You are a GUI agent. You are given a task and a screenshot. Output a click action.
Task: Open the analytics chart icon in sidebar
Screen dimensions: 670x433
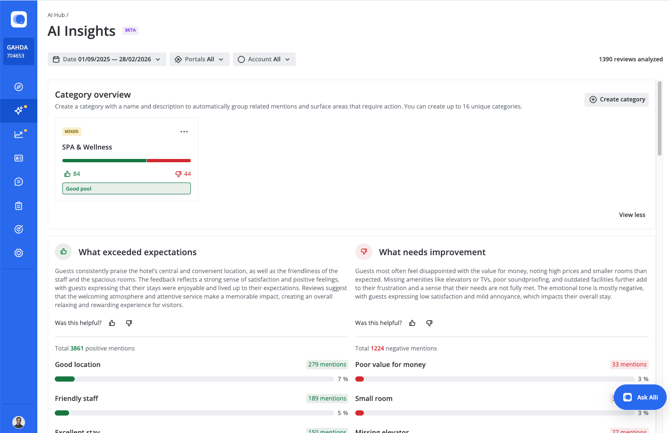click(x=18, y=134)
